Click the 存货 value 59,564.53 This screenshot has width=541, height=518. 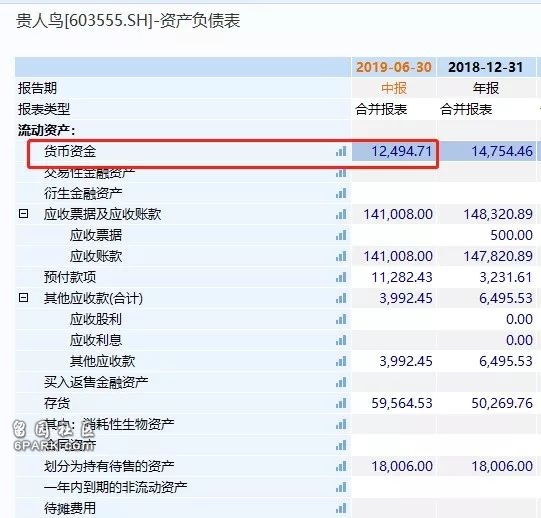[402, 403]
